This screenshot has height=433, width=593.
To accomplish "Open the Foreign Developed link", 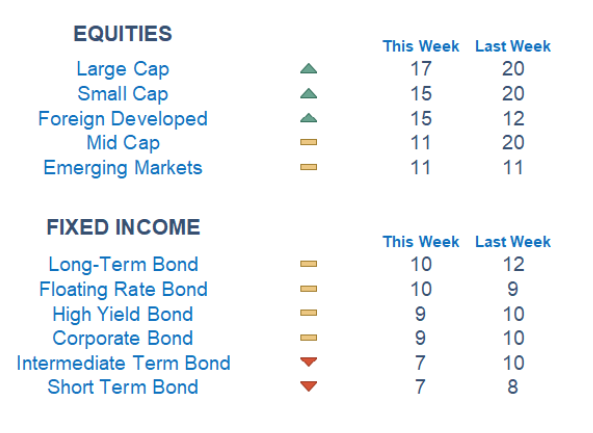I will pos(123,119).
